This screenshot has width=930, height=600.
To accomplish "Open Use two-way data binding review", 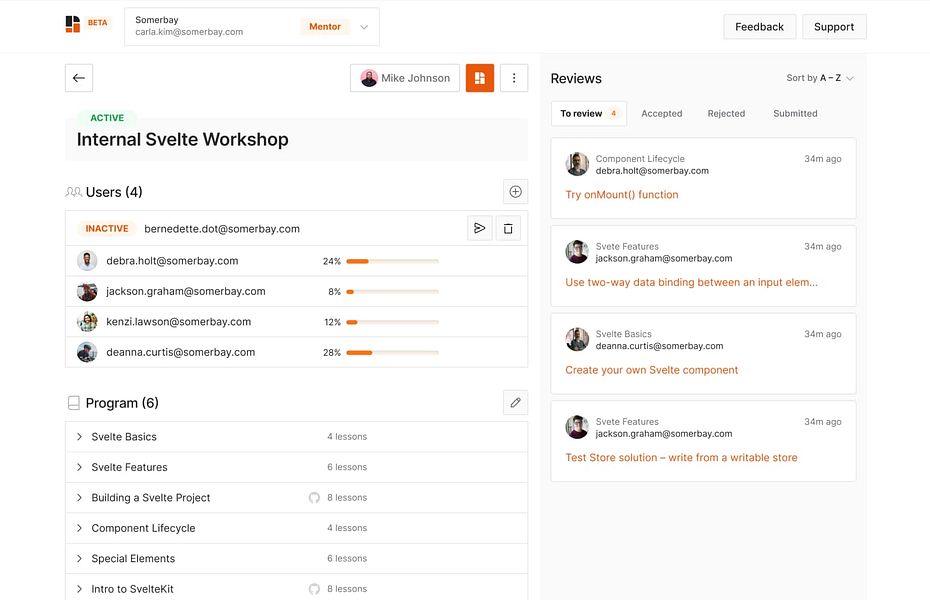I will point(691,282).
